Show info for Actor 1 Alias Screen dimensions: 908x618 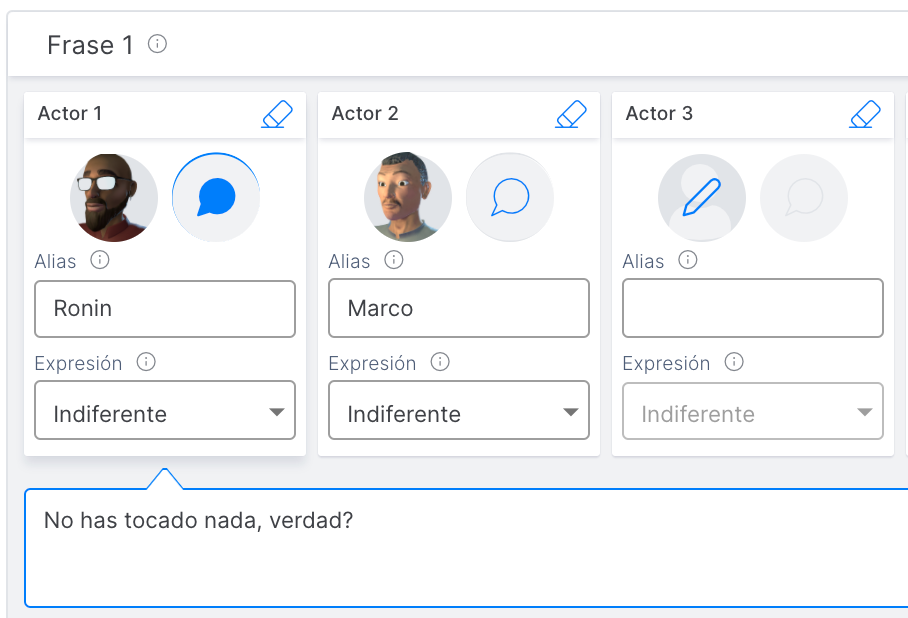pyautogui.click(x=100, y=259)
